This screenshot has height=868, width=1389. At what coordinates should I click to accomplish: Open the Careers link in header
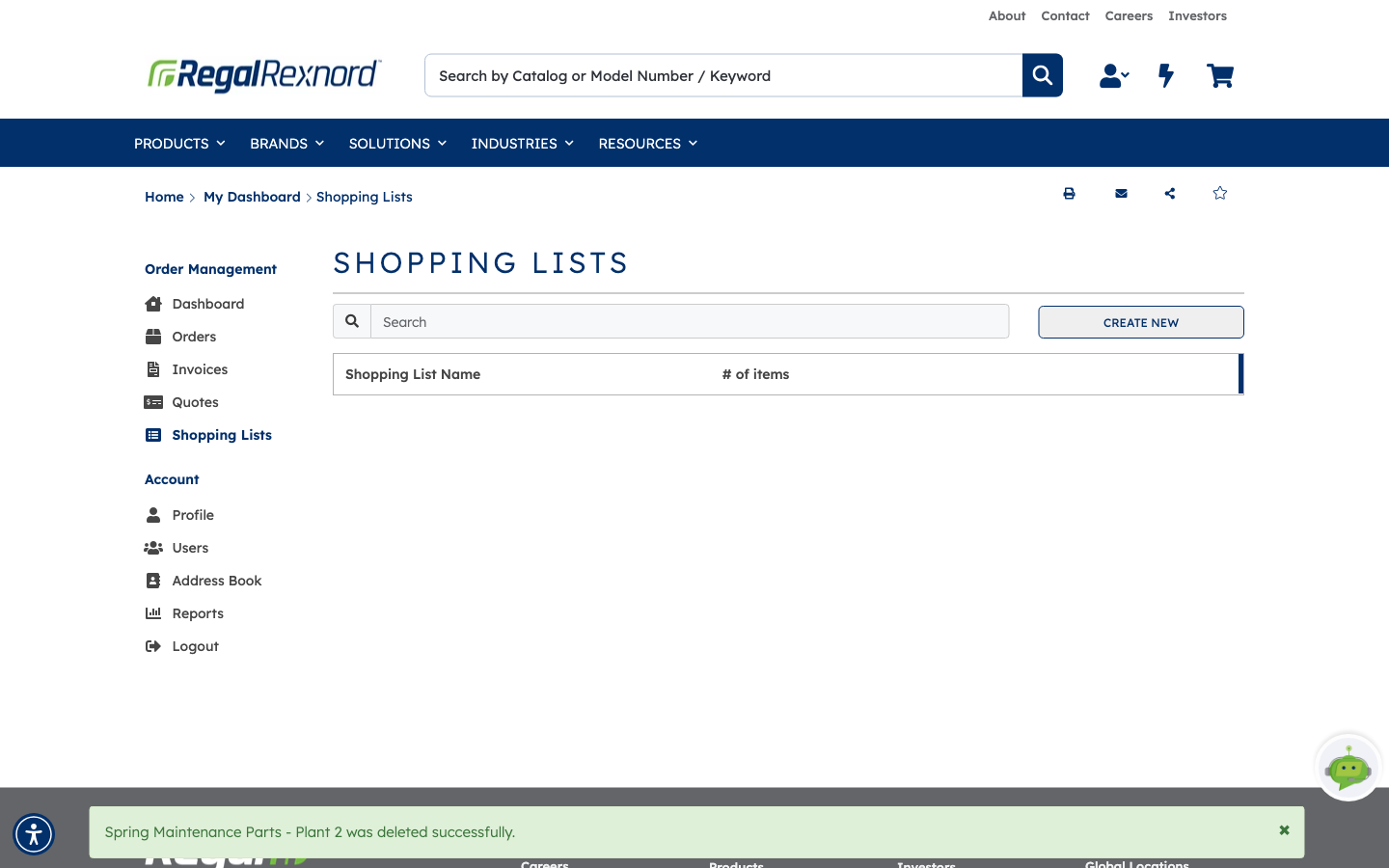(x=1129, y=15)
